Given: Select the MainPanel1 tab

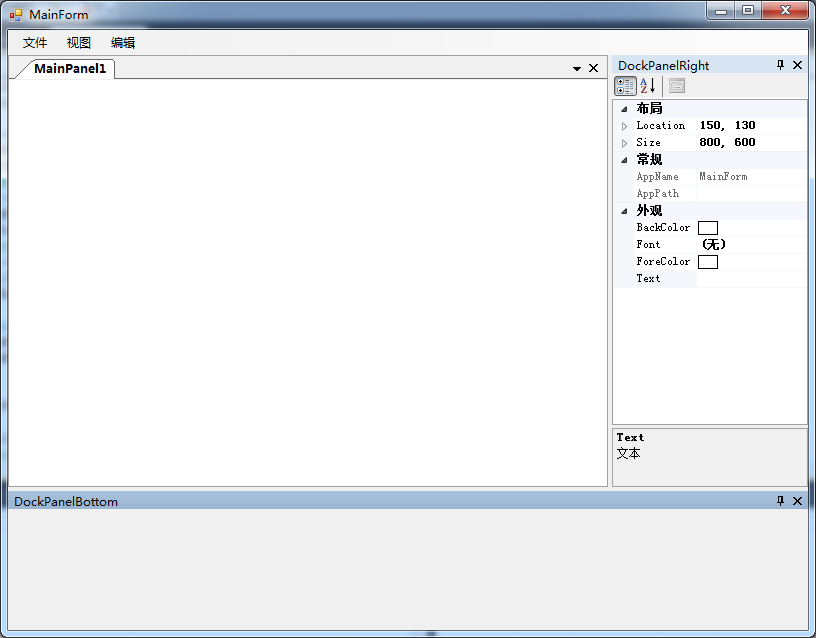Looking at the screenshot, I should click(x=70, y=68).
